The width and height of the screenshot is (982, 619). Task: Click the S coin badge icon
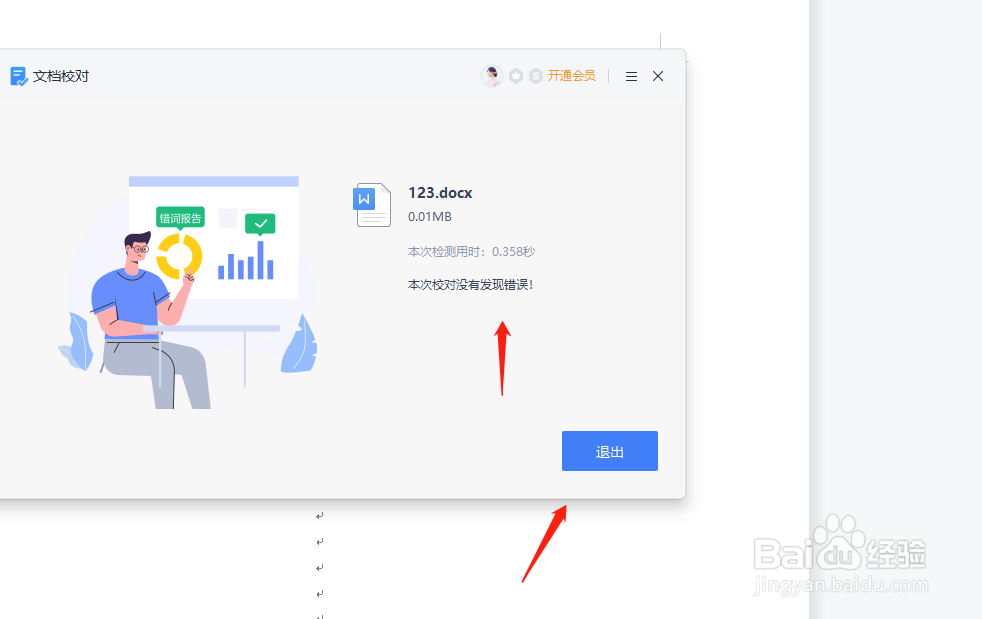[x=536, y=76]
